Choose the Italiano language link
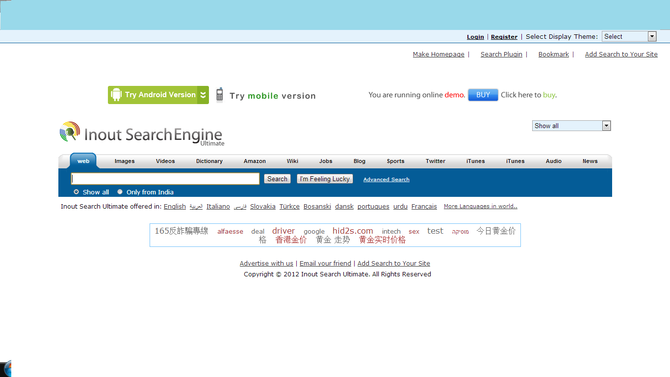This screenshot has height=377, width=670. 218,206
